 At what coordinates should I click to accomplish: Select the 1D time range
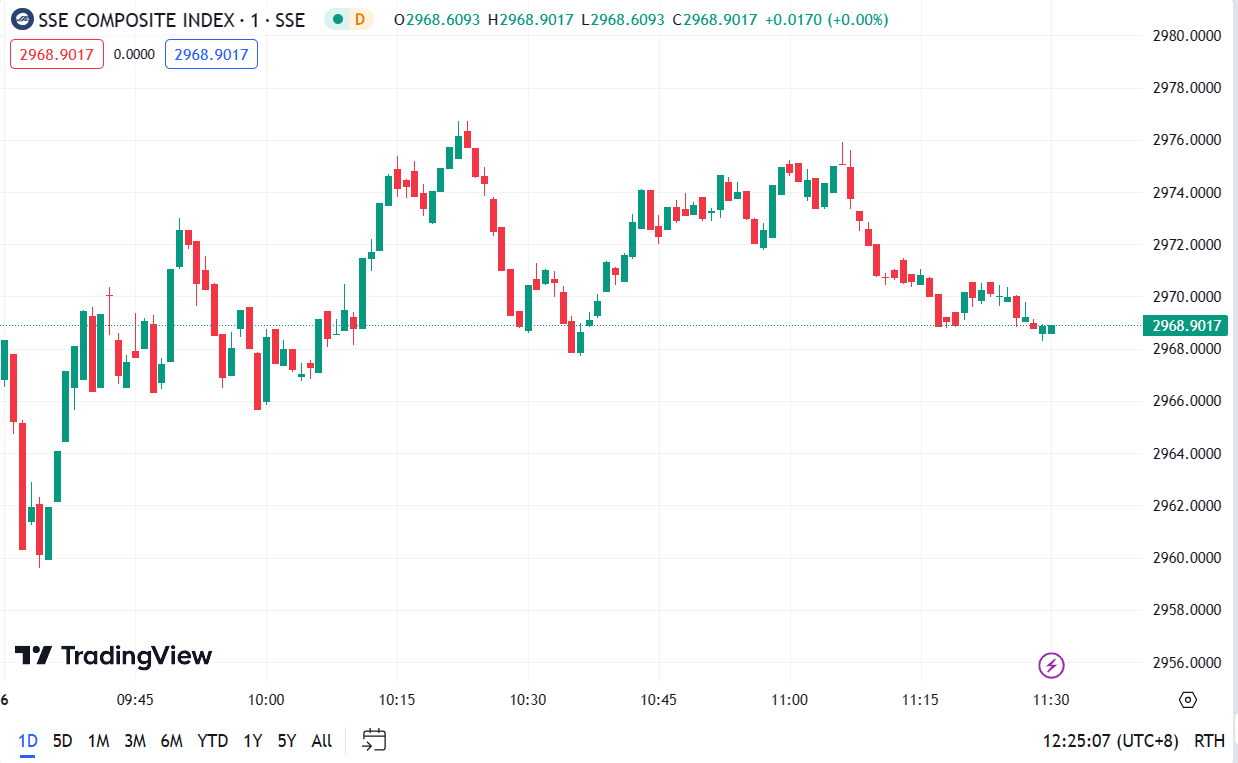click(28, 741)
